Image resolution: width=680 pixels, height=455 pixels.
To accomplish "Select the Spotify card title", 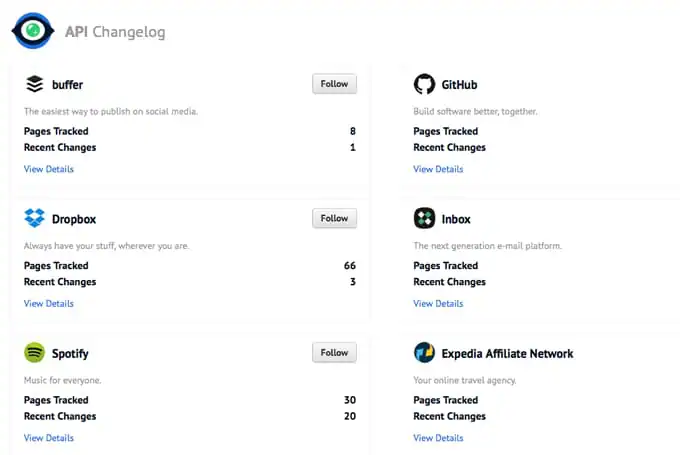I will (x=70, y=353).
